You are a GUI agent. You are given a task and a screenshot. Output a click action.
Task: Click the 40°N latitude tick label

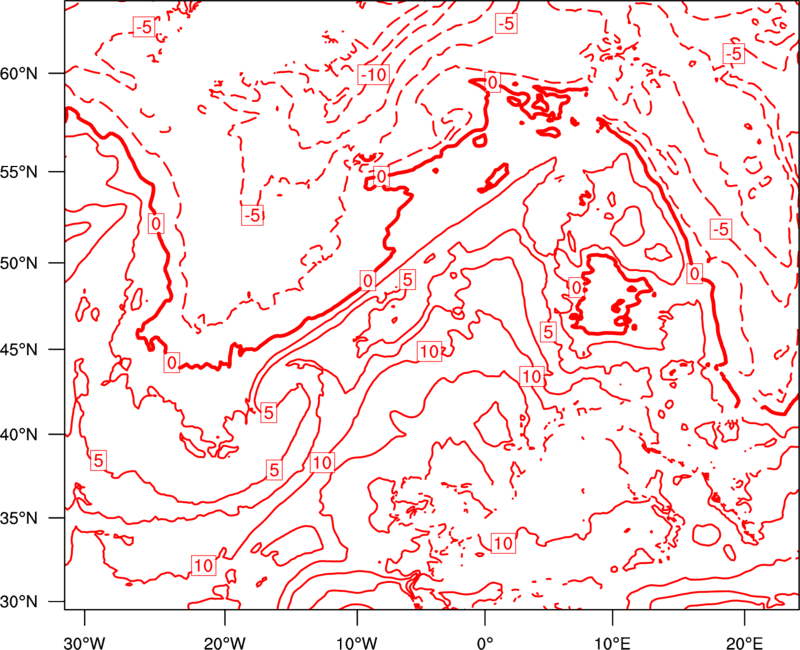(x=19, y=435)
